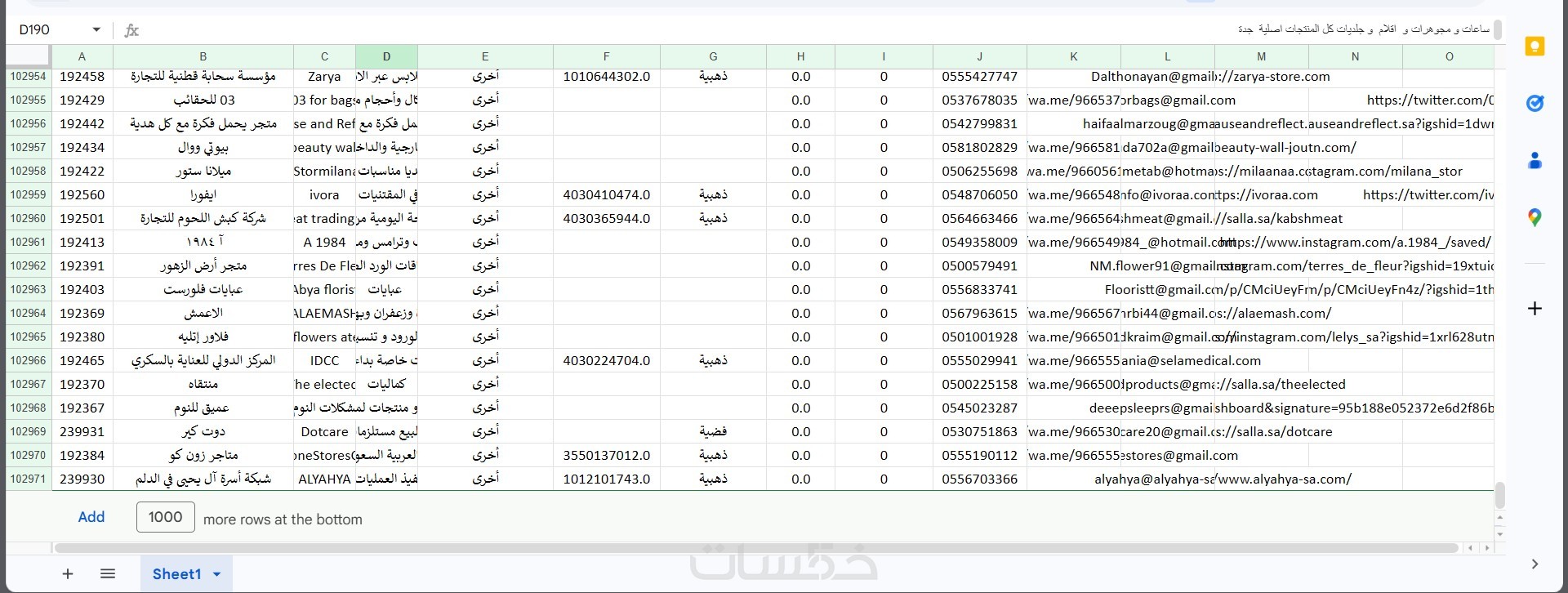
Task: Click cell with number 3550137012.0
Action: (607, 456)
